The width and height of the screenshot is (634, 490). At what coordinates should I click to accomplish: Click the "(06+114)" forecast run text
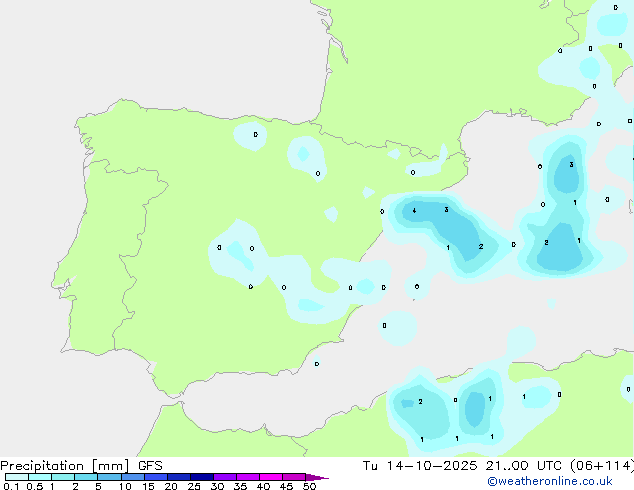tap(602, 466)
